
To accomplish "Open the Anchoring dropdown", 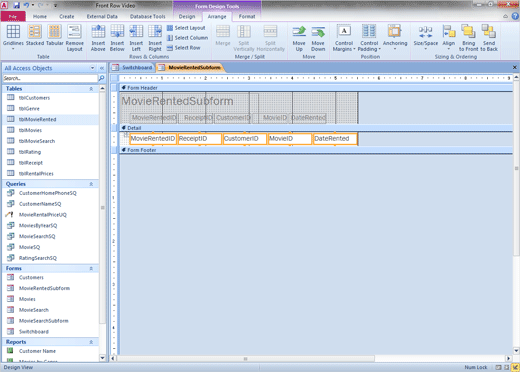I will [x=395, y=38].
